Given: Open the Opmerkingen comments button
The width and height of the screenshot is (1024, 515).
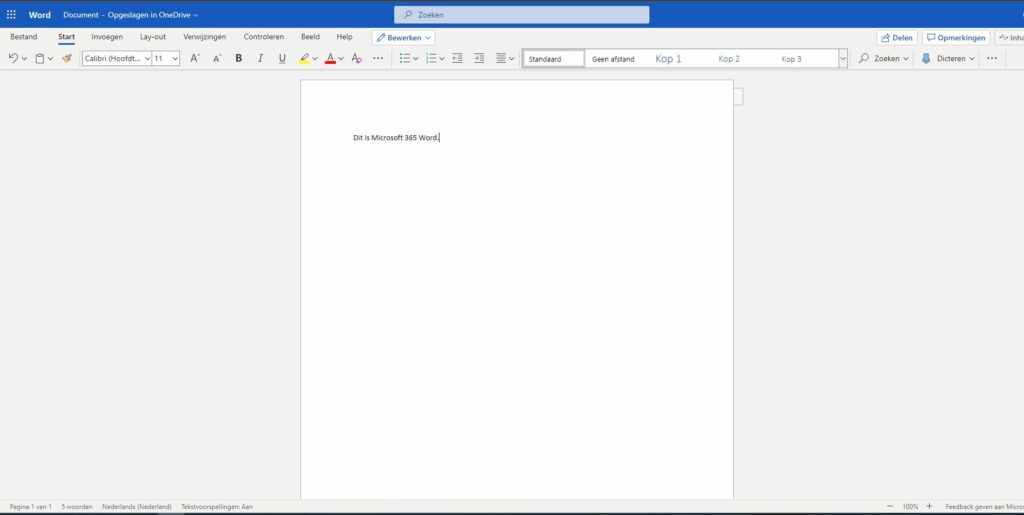Looking at the screenshot, I should [955, 38].
